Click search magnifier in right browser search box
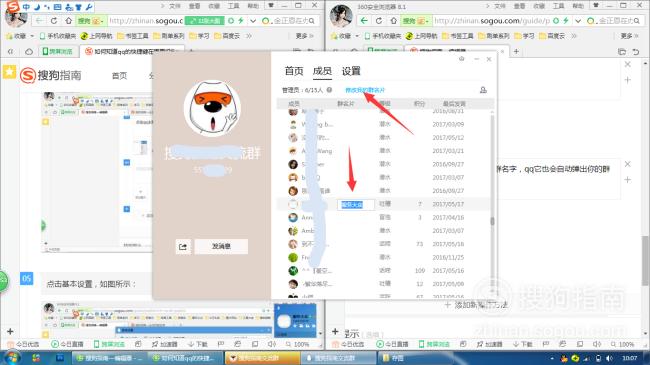 tap(636, 21)
